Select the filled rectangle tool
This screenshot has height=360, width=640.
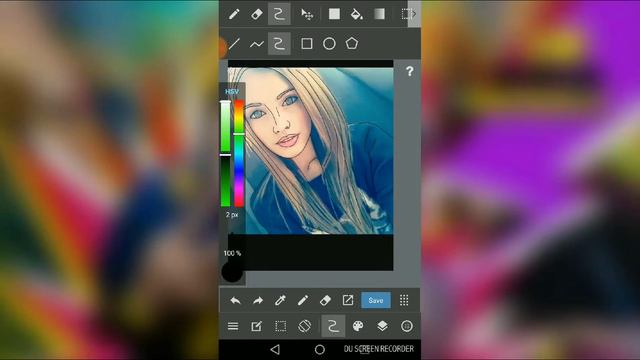click(x=334, y=14)
